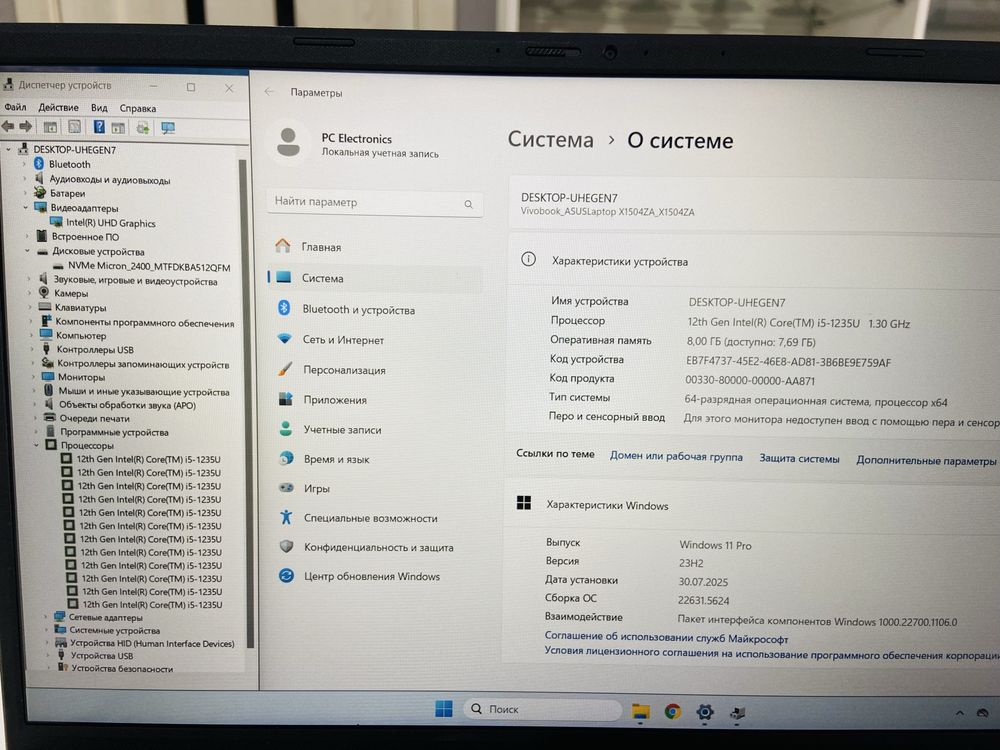The image size is (1000, 750).
Task: Expand the Аудиовходы и аудиовыходы node
Action: click(x=25, y=179)
